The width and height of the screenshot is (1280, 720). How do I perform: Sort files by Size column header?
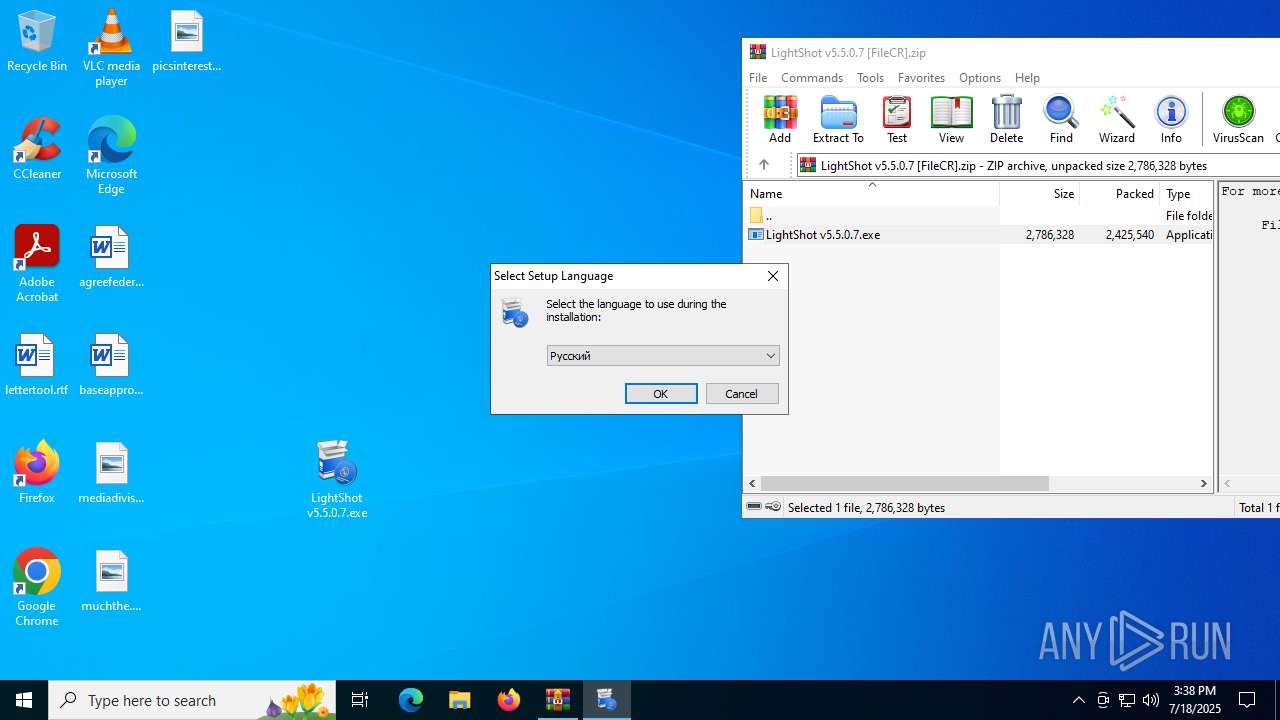coord(1039,194)
